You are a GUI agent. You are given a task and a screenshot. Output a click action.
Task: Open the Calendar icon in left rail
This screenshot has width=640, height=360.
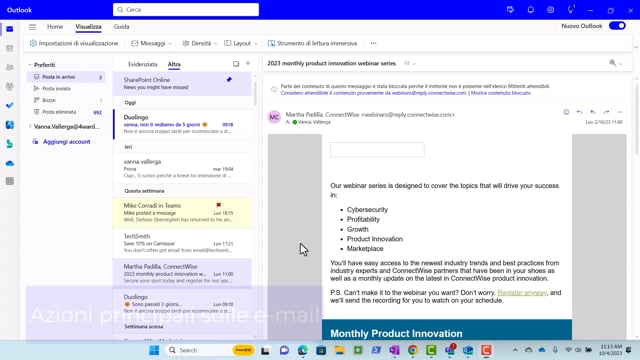10,48
